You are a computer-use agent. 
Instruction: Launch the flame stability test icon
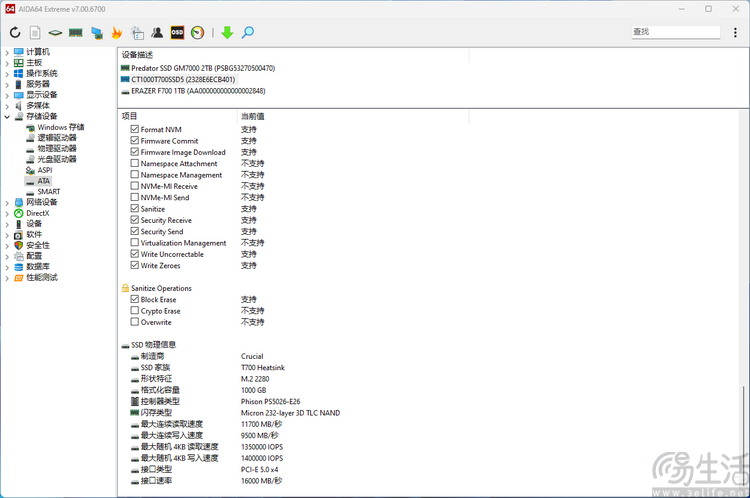pyautogui.click(x=117, y=33)
